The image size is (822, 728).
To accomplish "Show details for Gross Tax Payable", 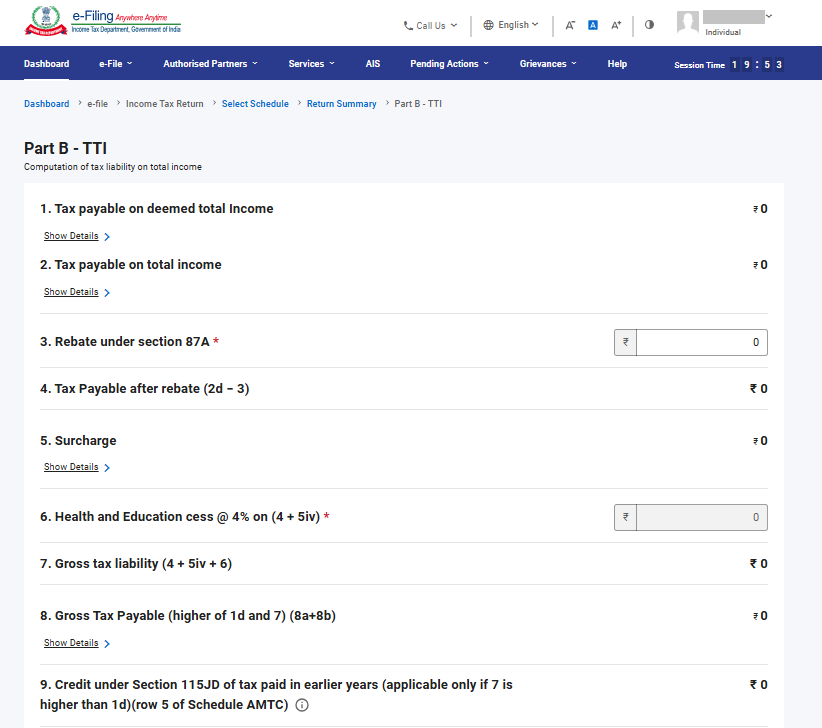I will (77, 643).
